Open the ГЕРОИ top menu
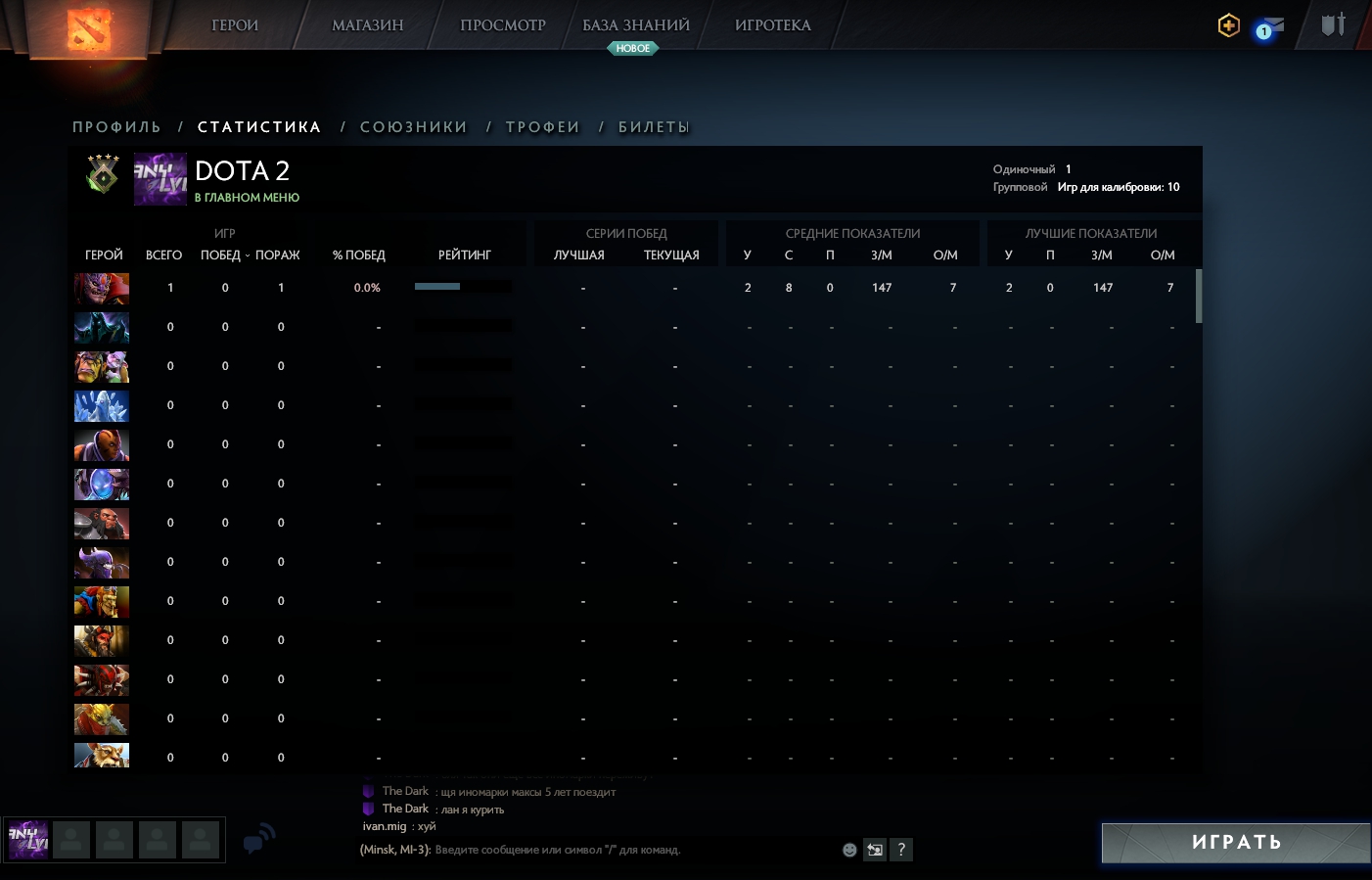1372x880 pixels. (235, 25)
